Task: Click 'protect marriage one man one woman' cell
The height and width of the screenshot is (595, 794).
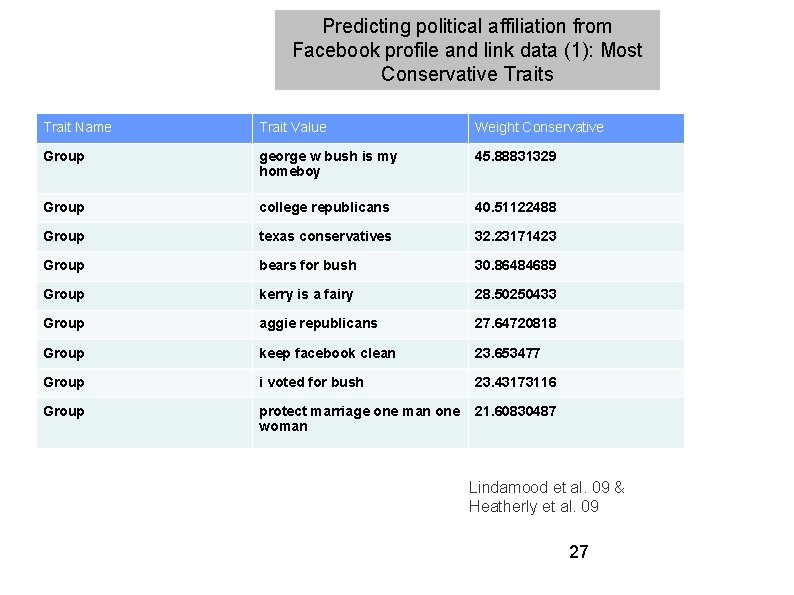Action: click(x=359, y=419)
